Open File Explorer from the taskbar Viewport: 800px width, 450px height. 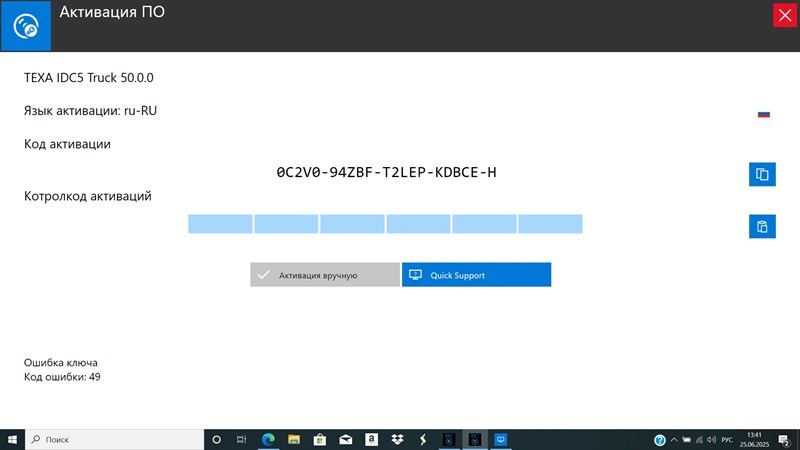coord(294,439)
